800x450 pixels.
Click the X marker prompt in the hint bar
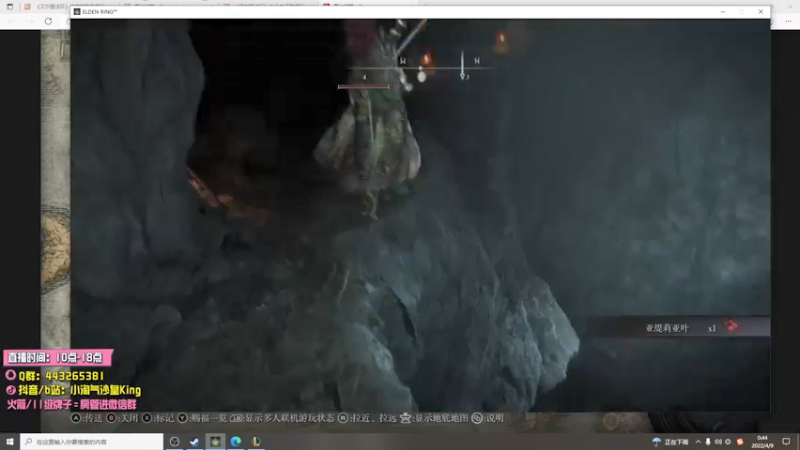pyautogui.click(x=158, y=418)
